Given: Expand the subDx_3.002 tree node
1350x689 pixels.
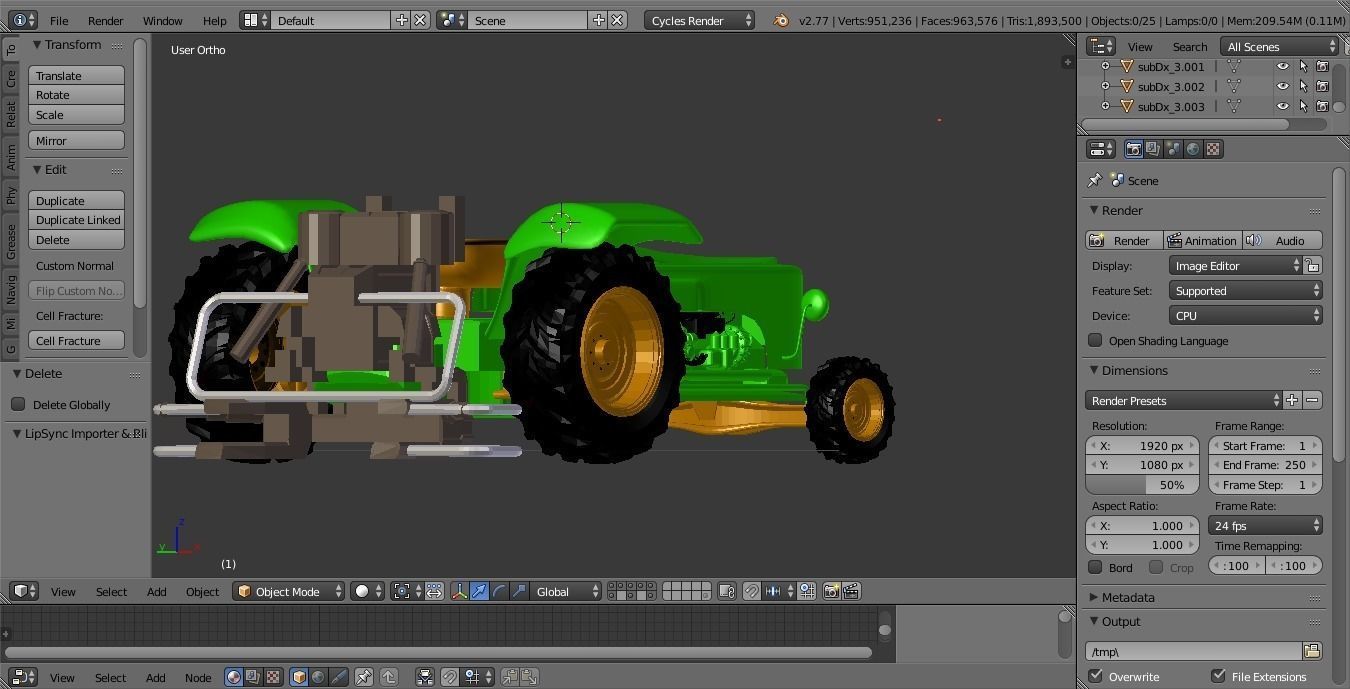Looking at the screenshot, I should pos(1105,86).
